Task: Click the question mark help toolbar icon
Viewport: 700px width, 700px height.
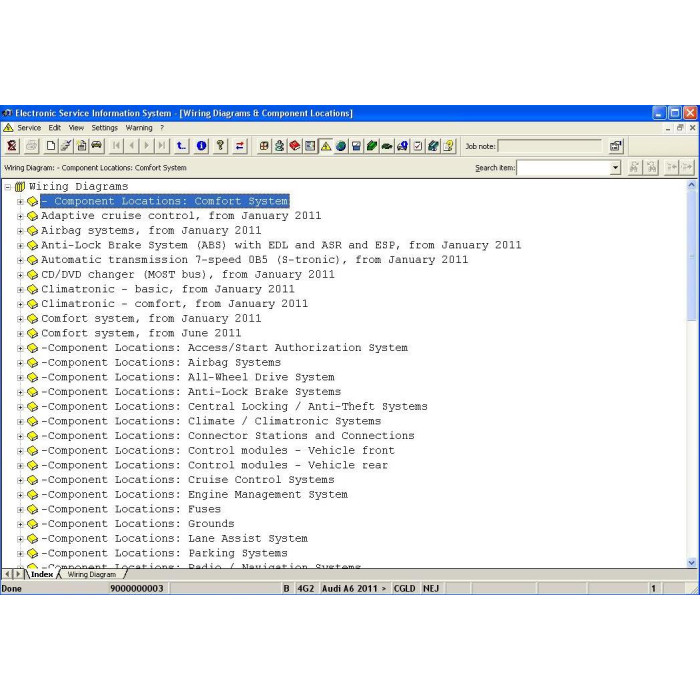Action: coord(220,146)
